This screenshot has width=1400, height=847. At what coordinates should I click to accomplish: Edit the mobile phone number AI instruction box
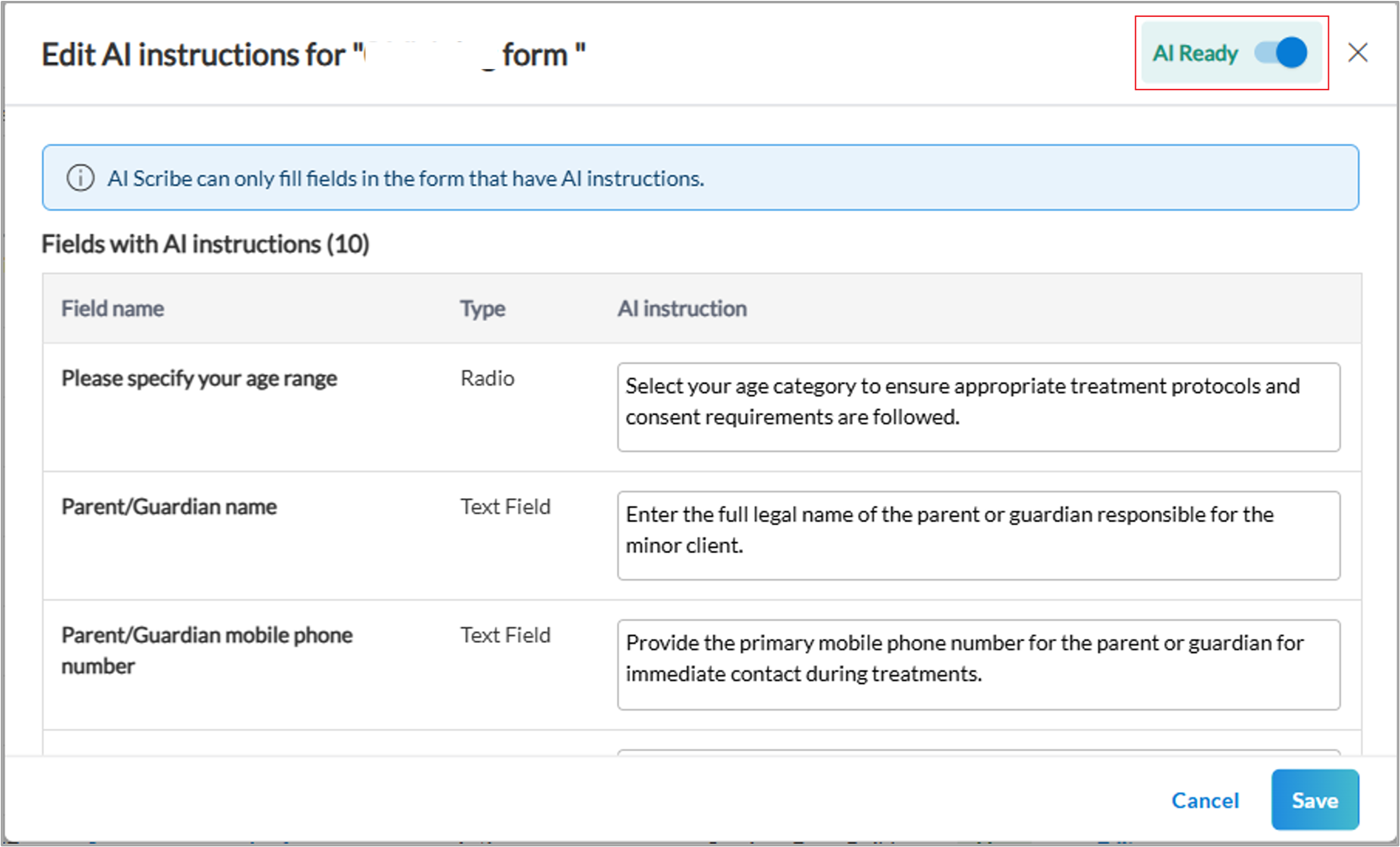click(978, 664)
